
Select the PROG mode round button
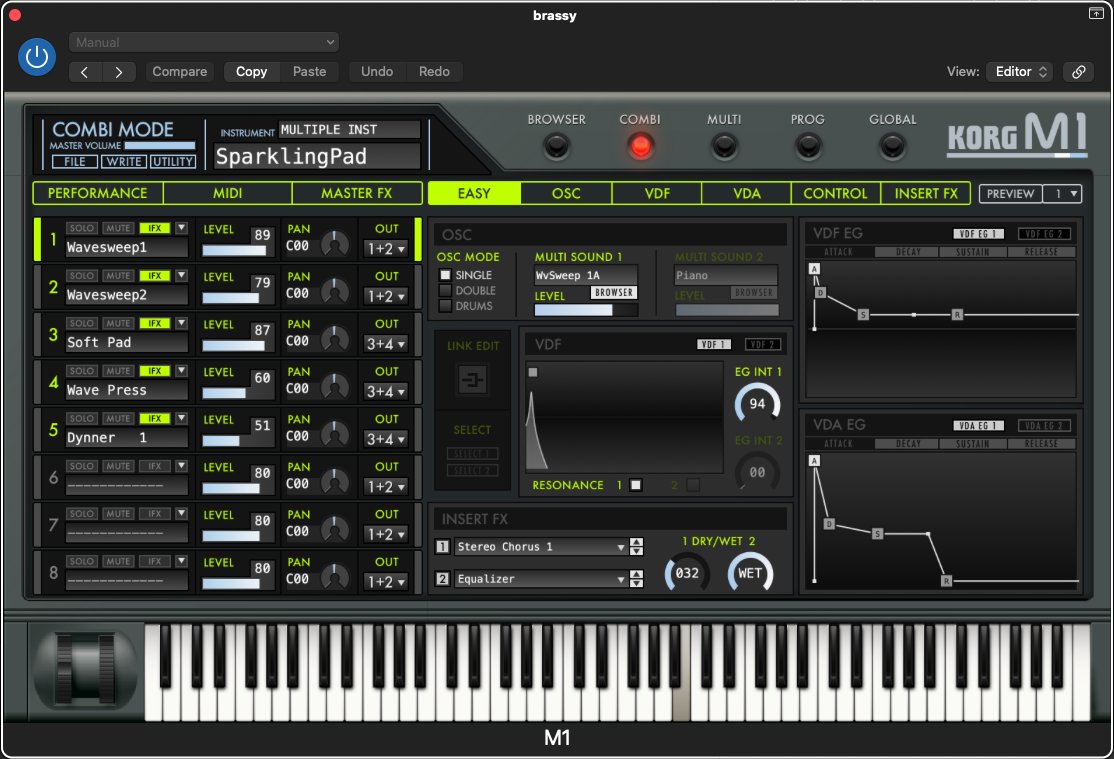(808, 146)
